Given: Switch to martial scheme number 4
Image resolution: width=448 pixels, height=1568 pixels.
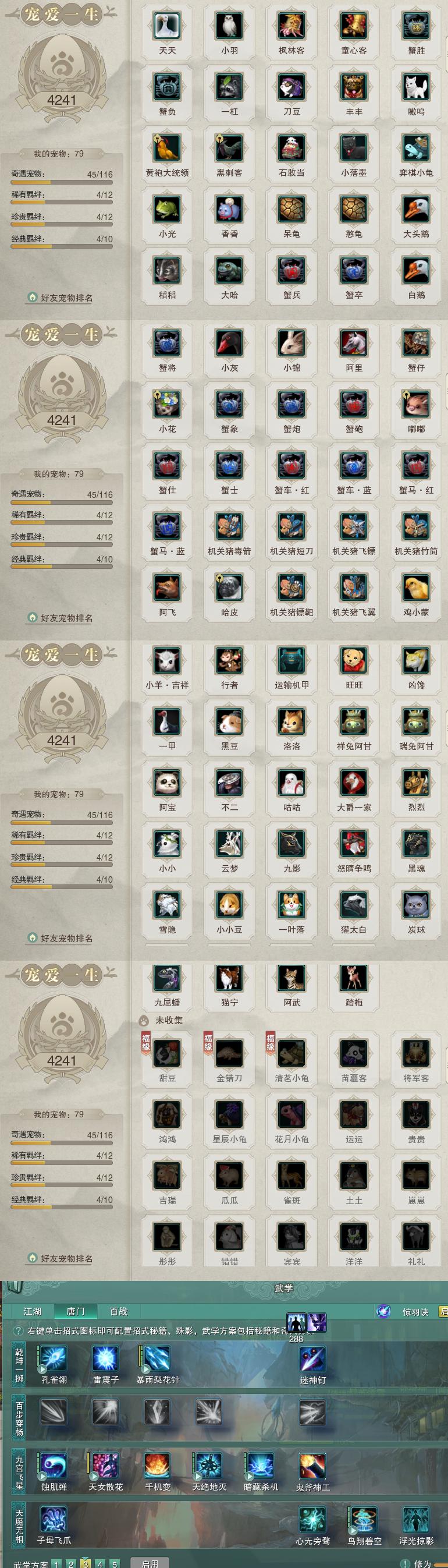Looking at the screenshot, I should click(x=99, y=1563).
